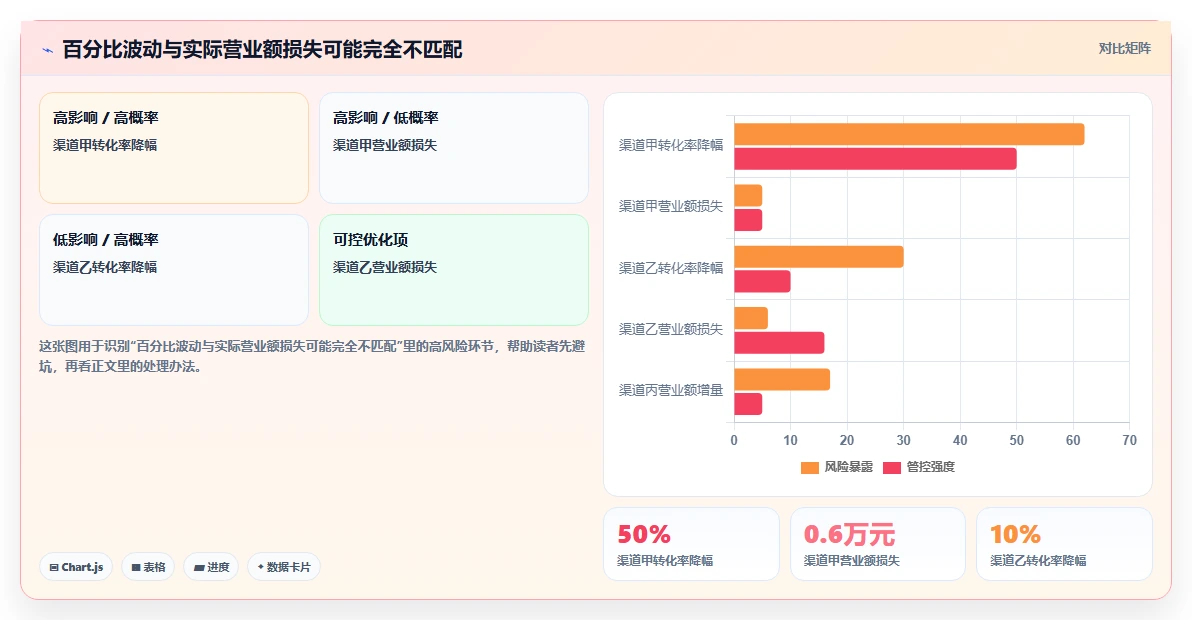Click y-axis label 渠道甲营业额损失 in chart
Viewport: 1192px width, 620px height.
click(x=670, y=207)
